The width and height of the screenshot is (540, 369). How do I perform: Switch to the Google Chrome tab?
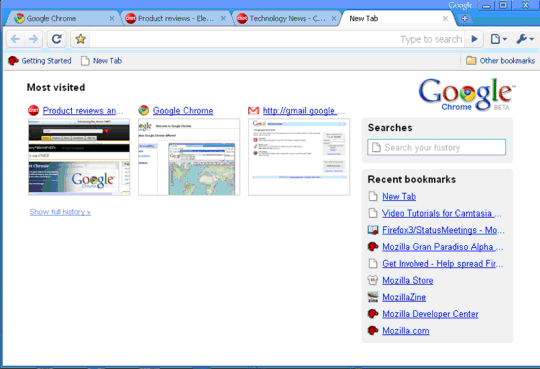point(62,19)
